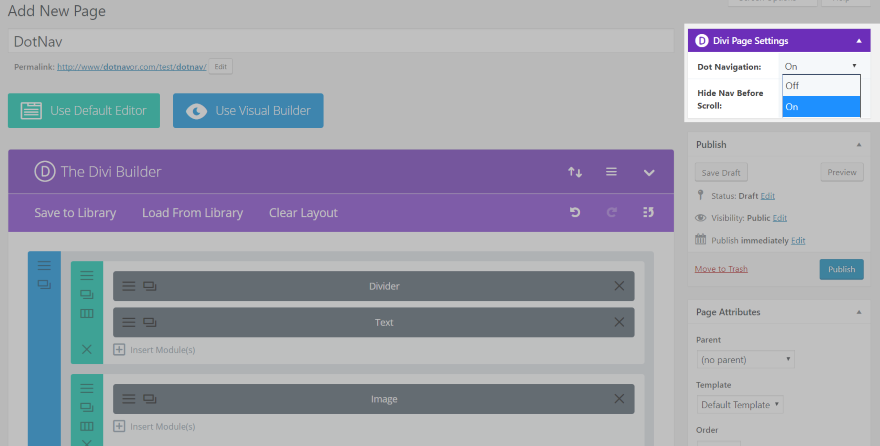Open the Parent page dropdown
This screenshot has height=446, width=880.
point(746,360)
